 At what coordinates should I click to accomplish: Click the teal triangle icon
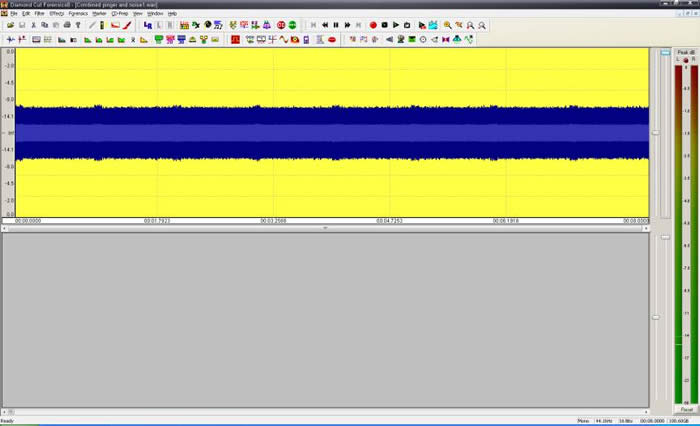pyautogui.click(x=457, y=40)
